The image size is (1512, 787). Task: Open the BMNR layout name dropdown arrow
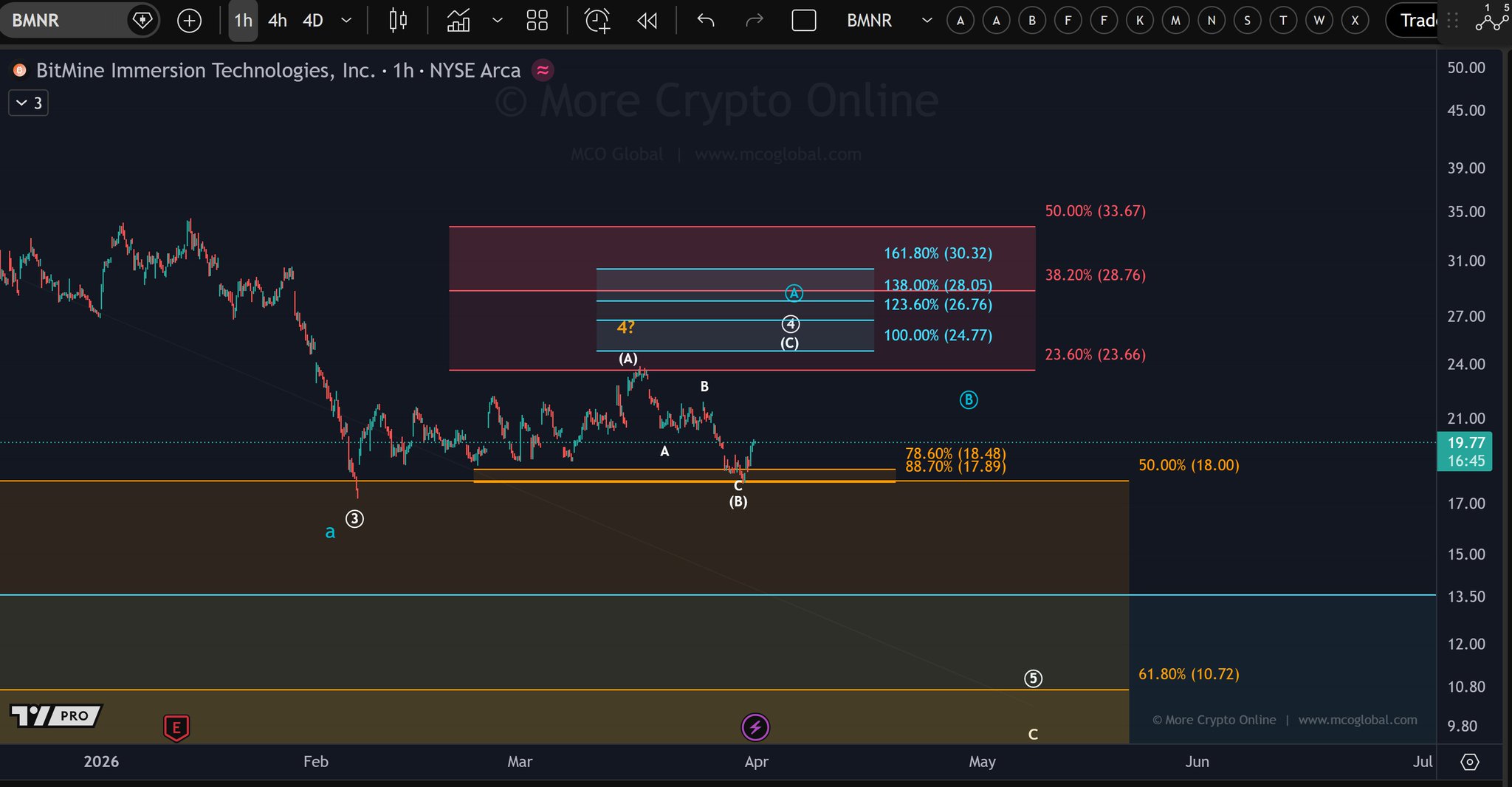coord(927,21)
